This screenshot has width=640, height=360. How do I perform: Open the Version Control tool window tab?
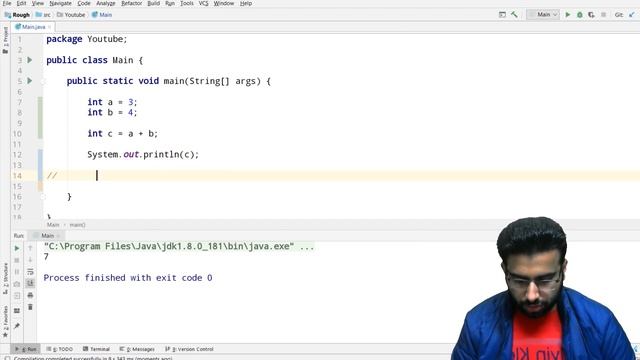coord(189,349)
